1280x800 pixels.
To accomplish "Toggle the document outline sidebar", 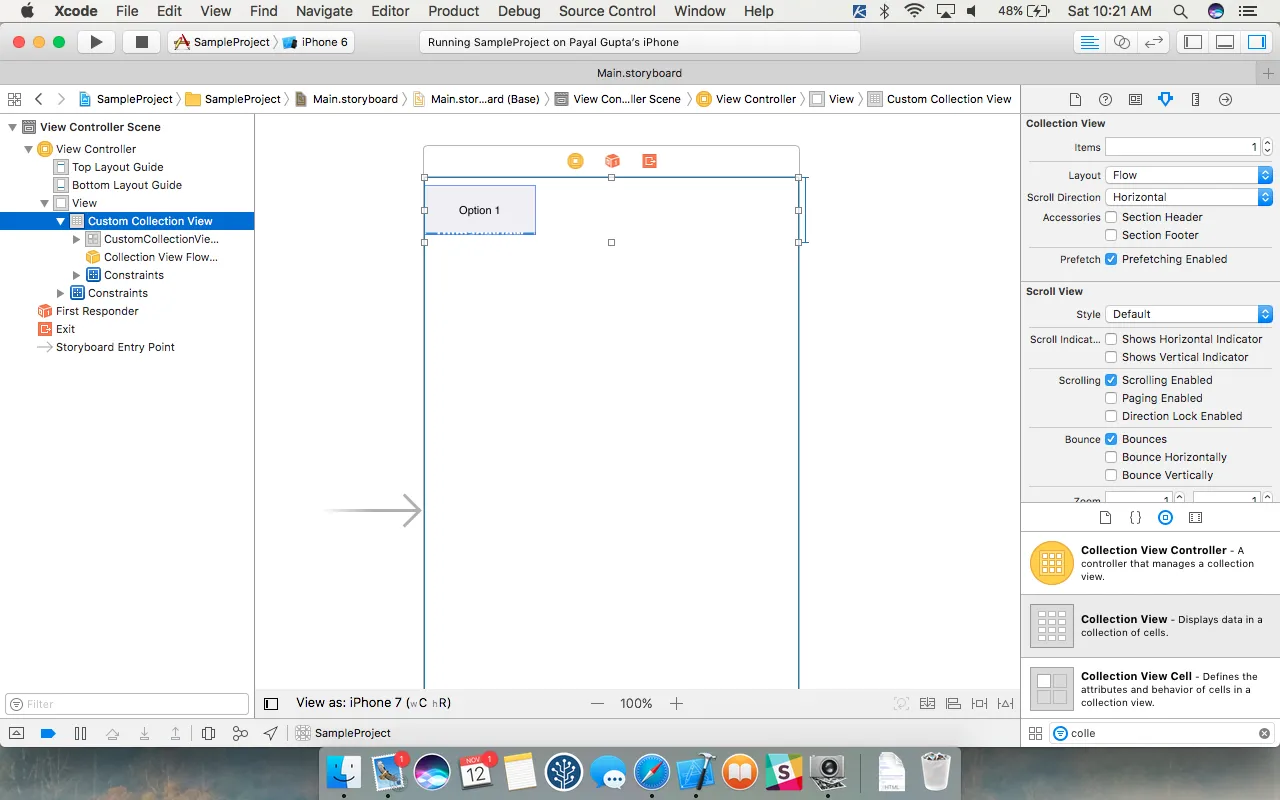I will (x=271, y=704).
